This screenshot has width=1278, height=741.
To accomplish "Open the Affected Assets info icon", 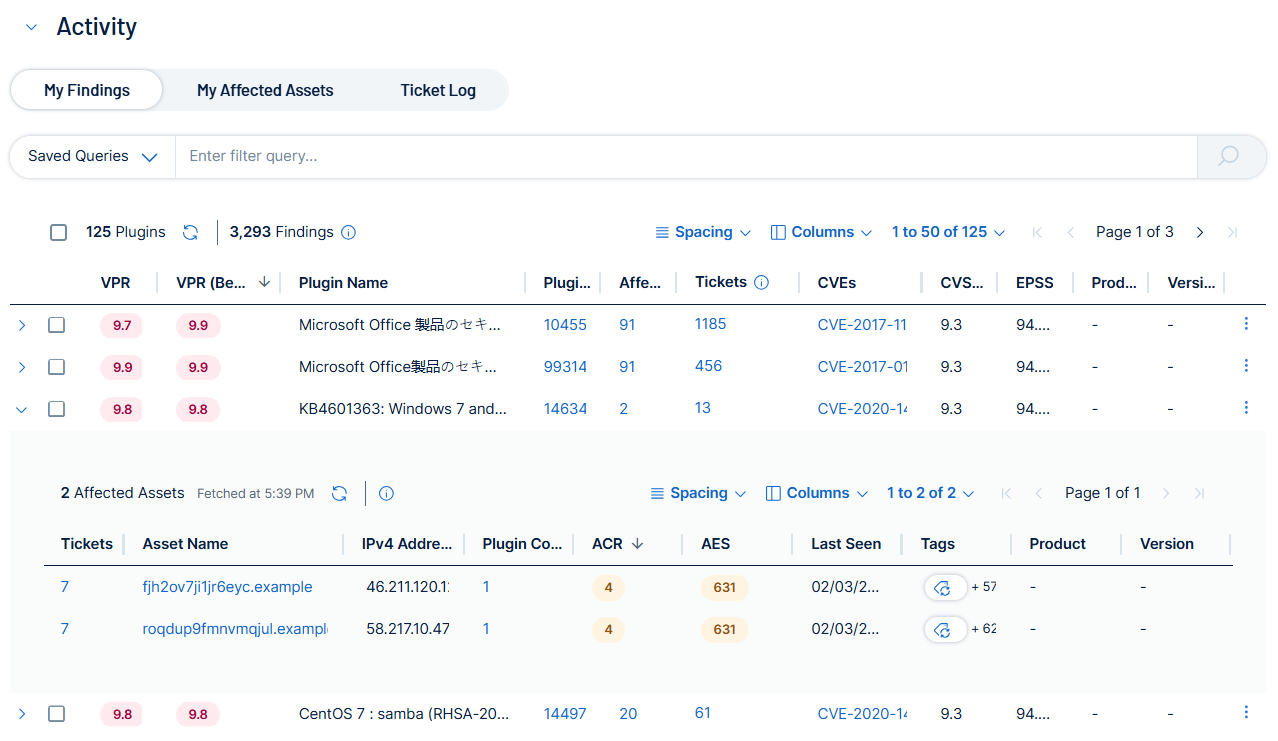I will (387, 493).
